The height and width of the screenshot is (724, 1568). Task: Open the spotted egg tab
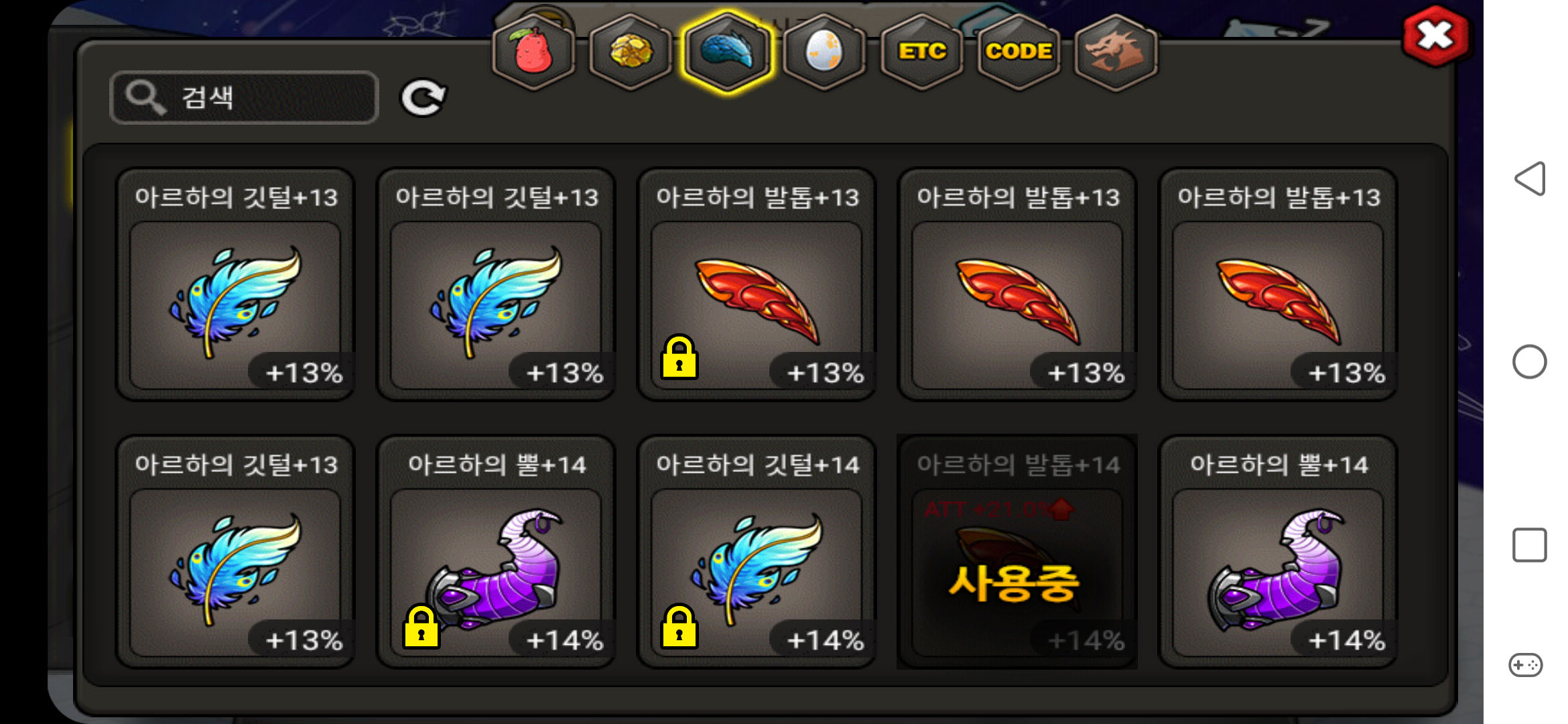tap(824, 52)
